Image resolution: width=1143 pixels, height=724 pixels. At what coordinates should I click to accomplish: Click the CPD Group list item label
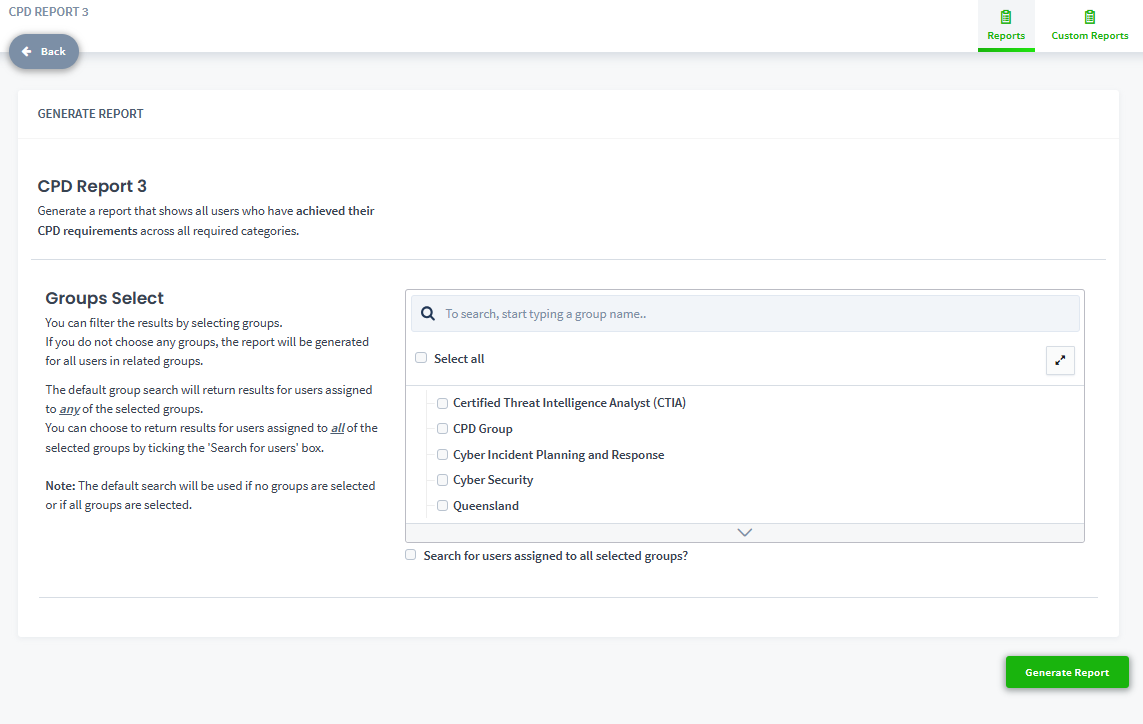482,429
